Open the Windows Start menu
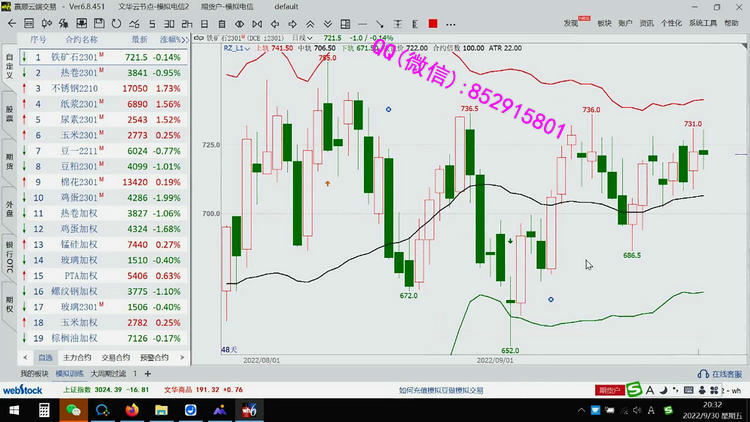Image resolution: width=750 pixels, height=422 pixels. tap(15, 409)
